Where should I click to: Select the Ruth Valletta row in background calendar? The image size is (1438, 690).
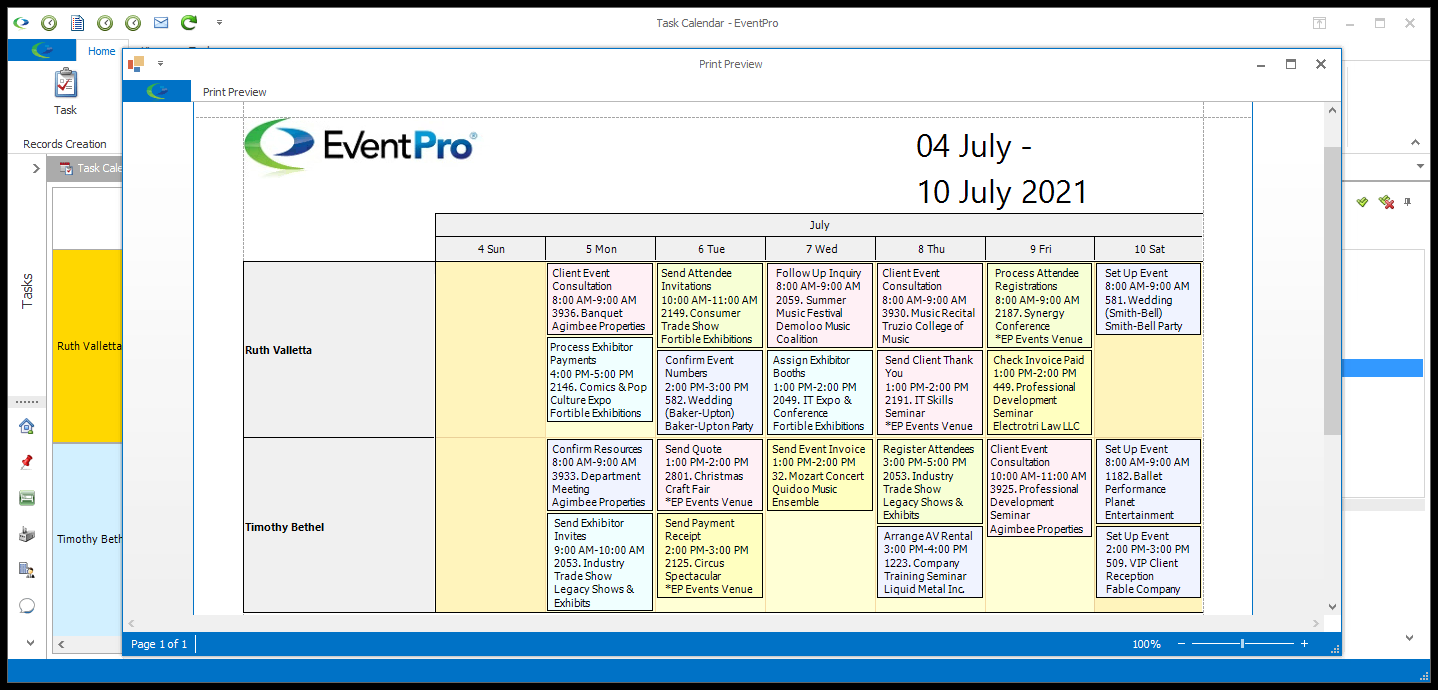(87, 346)
